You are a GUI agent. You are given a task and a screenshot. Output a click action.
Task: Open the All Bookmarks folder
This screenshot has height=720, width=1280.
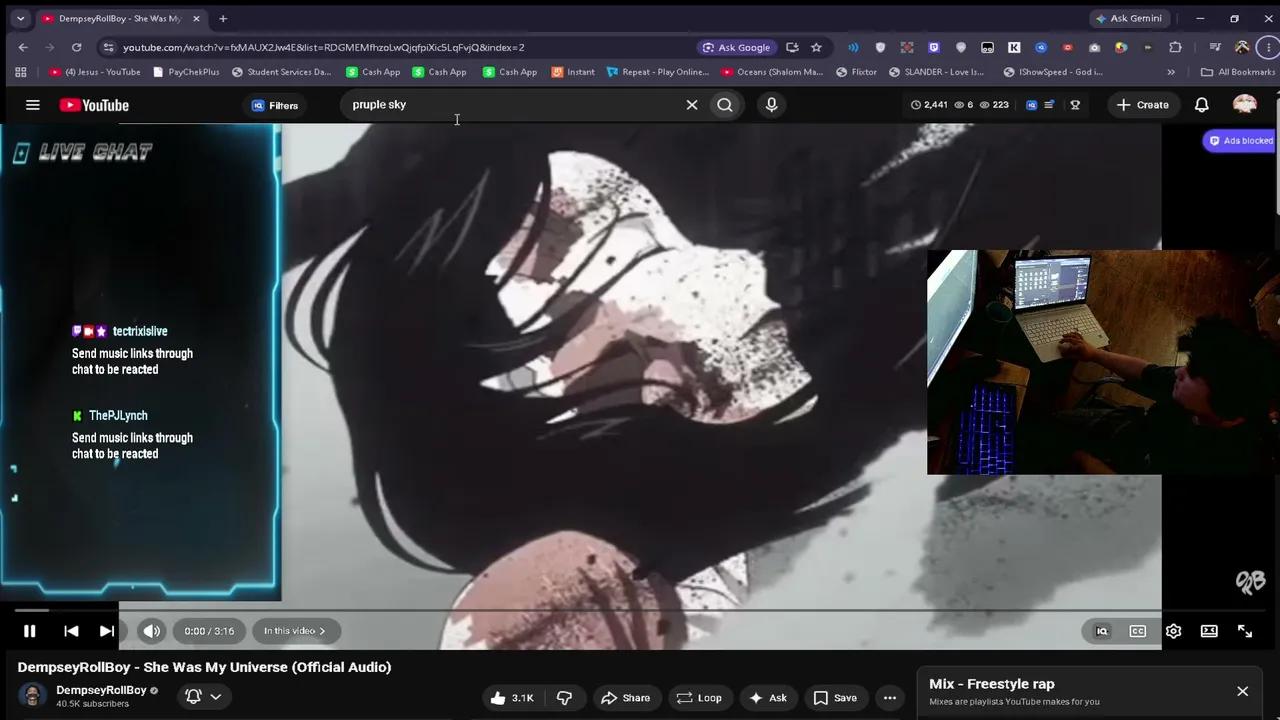click(1238, 72)
